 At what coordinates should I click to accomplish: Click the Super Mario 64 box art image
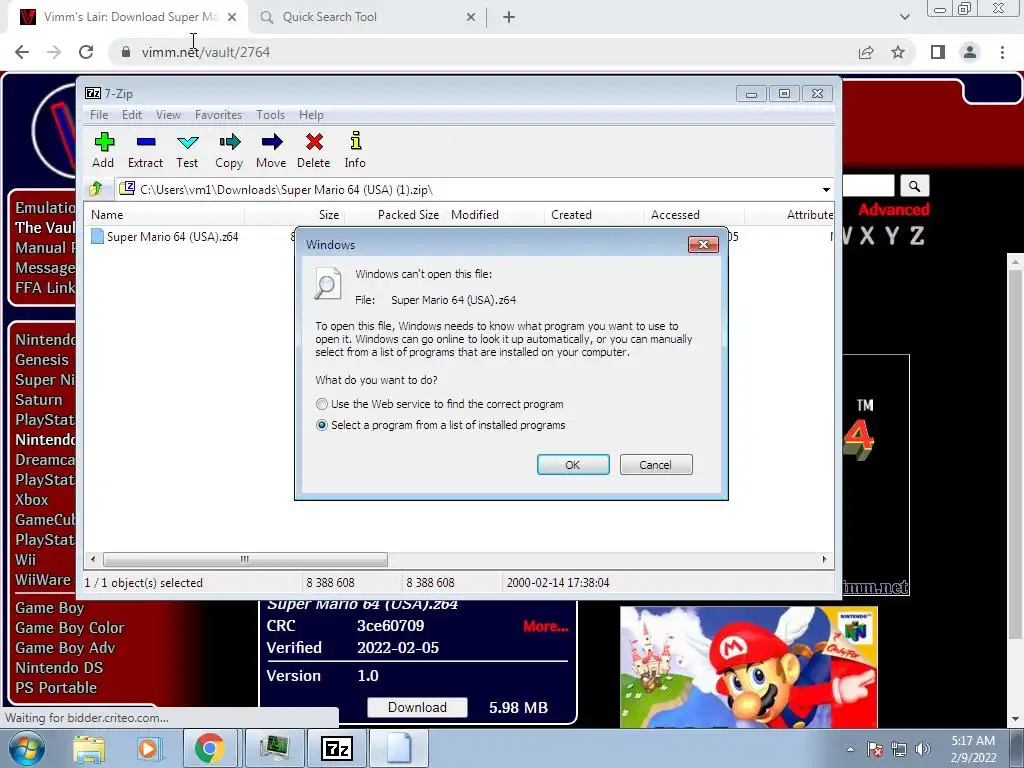(748, 666)
